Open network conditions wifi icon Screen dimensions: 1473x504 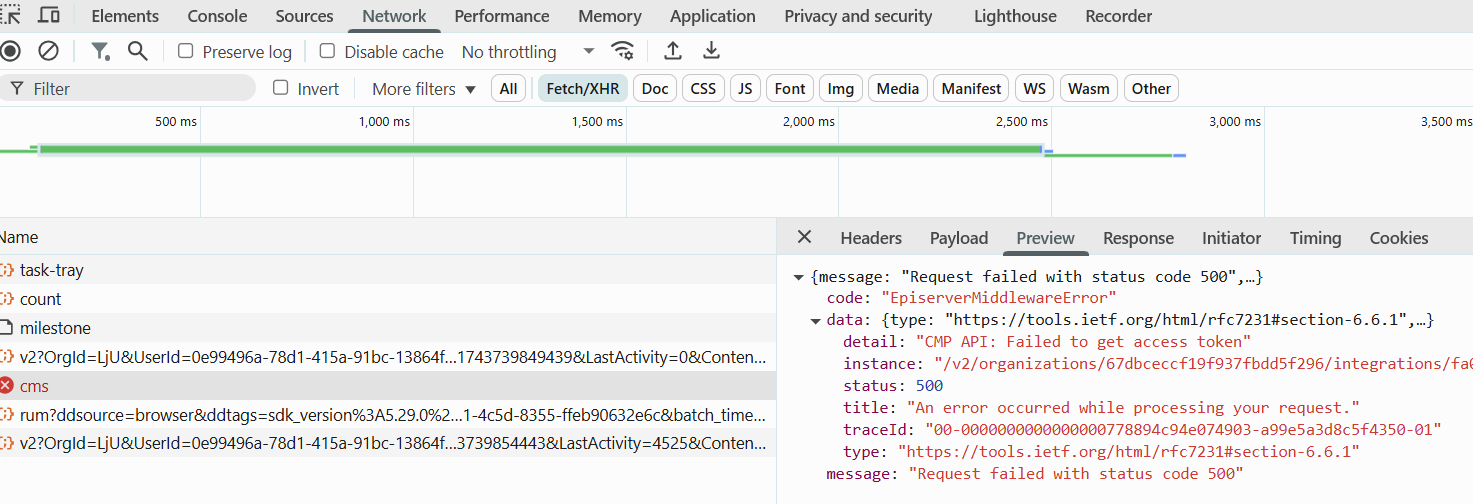(623, 51)
